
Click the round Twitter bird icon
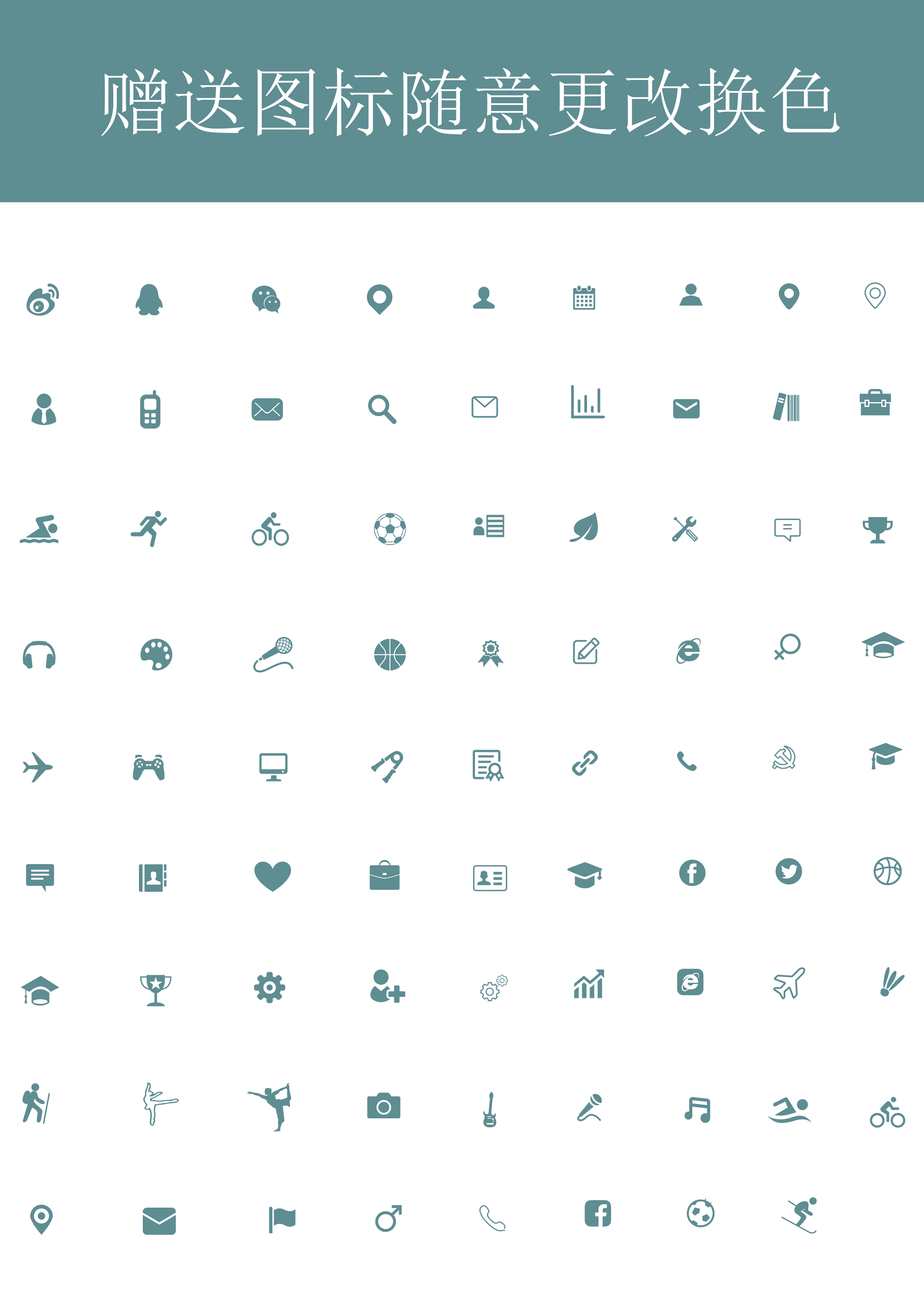[x=789, y=871]
